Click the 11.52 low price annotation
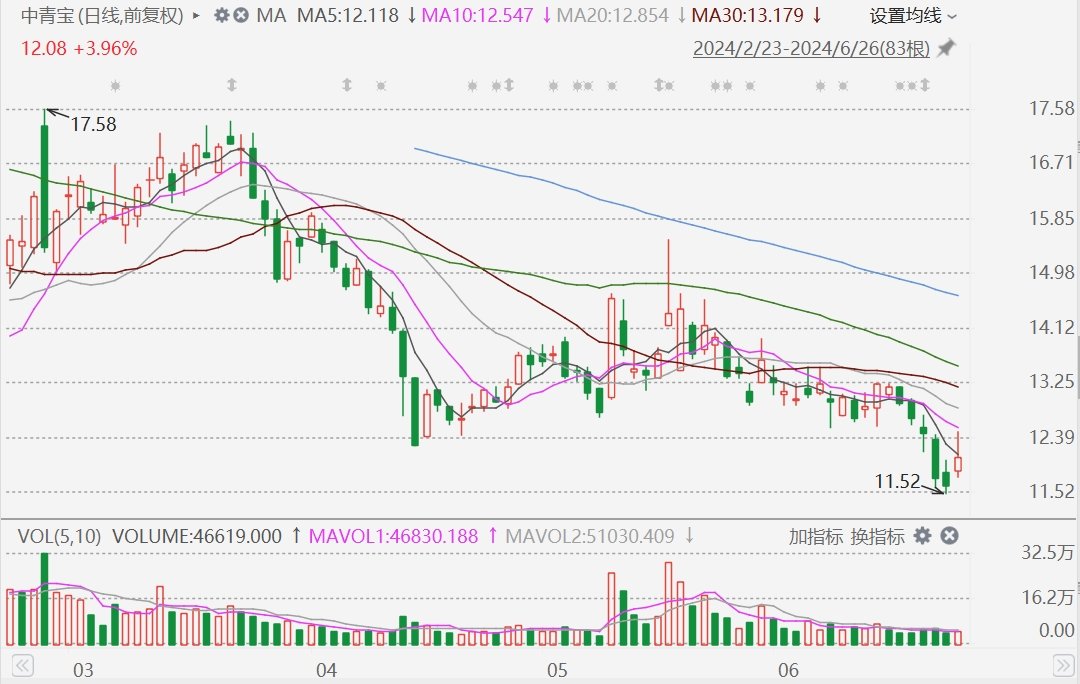This screenshot has height=684, width=1080. (x=897, y=481)
